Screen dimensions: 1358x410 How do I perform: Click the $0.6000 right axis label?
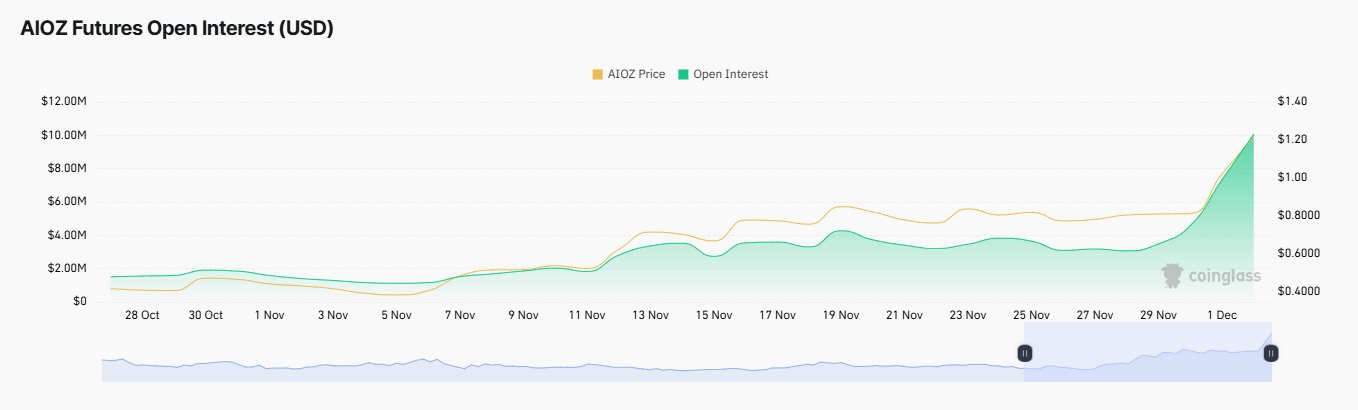click(x=1299, y=253)
